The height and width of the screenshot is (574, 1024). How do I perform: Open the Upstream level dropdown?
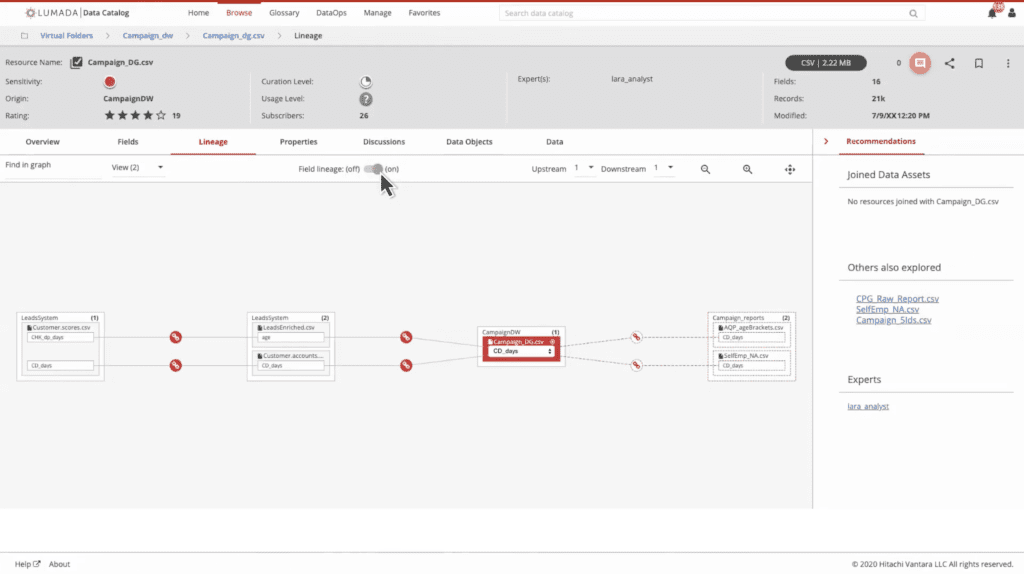tap(583, 168)
